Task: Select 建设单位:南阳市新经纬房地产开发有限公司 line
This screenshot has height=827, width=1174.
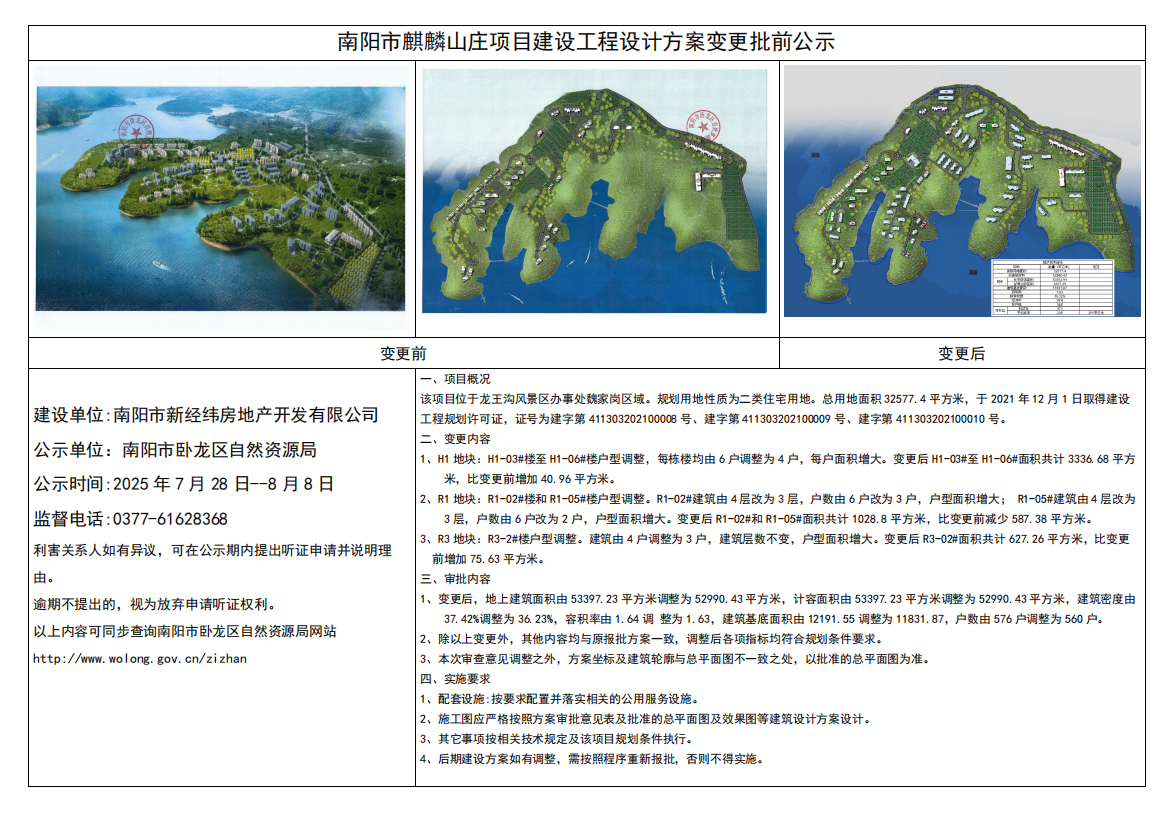Action: [206, 415]
